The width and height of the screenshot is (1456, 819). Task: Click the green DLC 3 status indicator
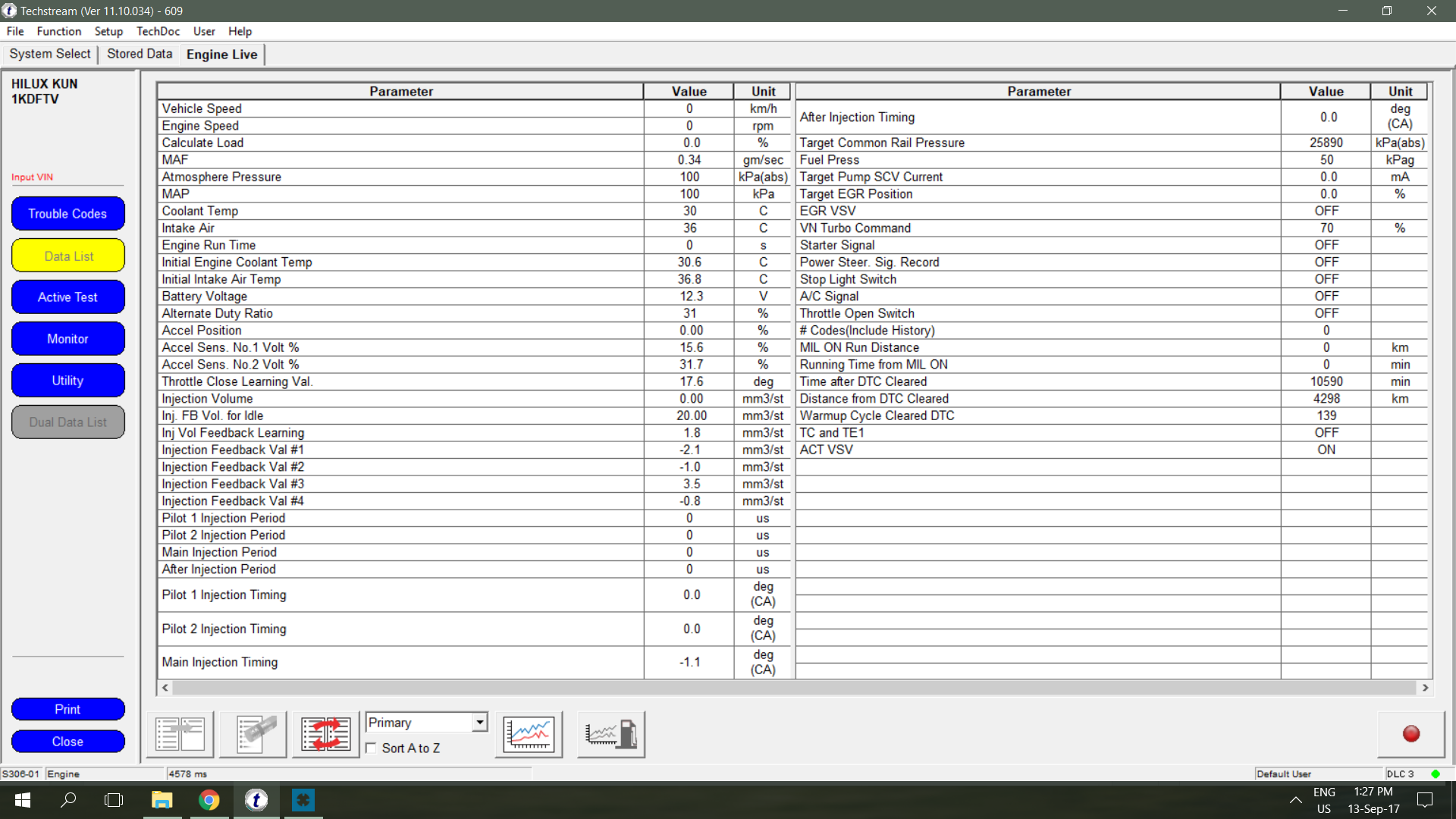pos(1436,774)
